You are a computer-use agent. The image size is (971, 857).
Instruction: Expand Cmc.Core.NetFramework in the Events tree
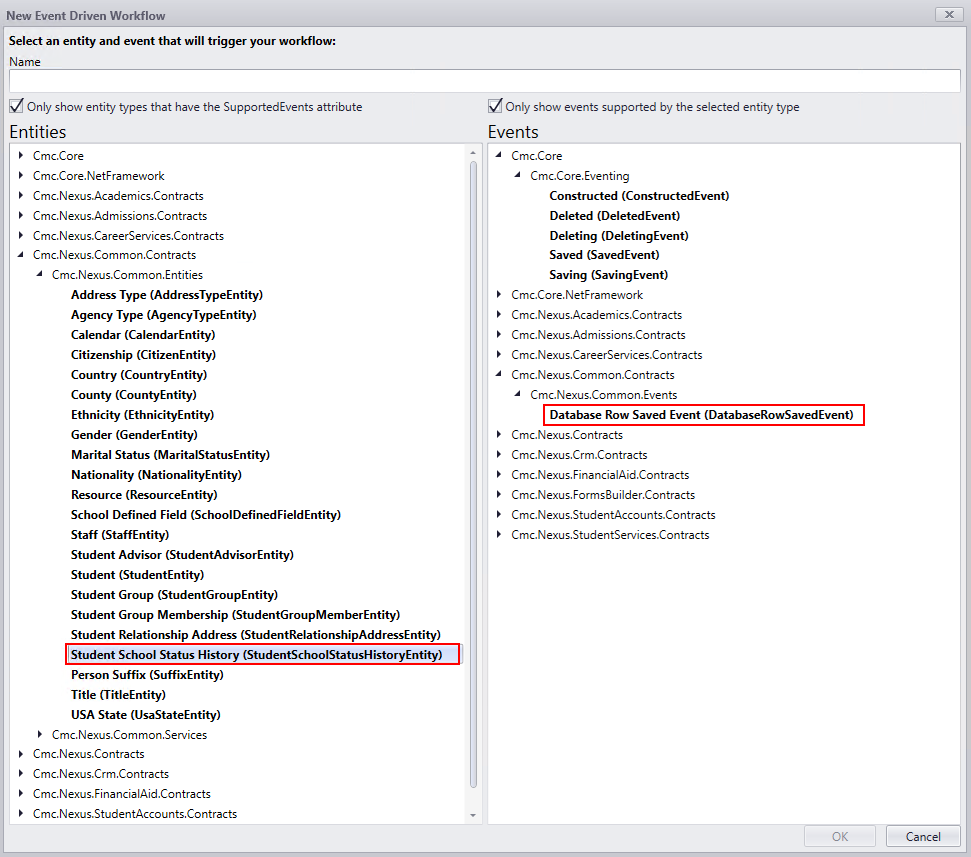(499, 295)
